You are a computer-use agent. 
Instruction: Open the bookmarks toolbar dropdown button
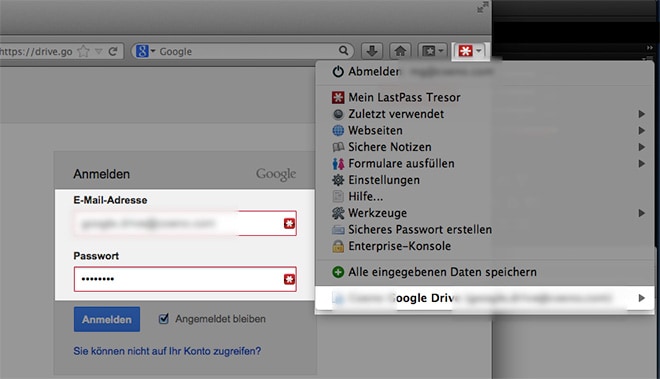[433, 51]
